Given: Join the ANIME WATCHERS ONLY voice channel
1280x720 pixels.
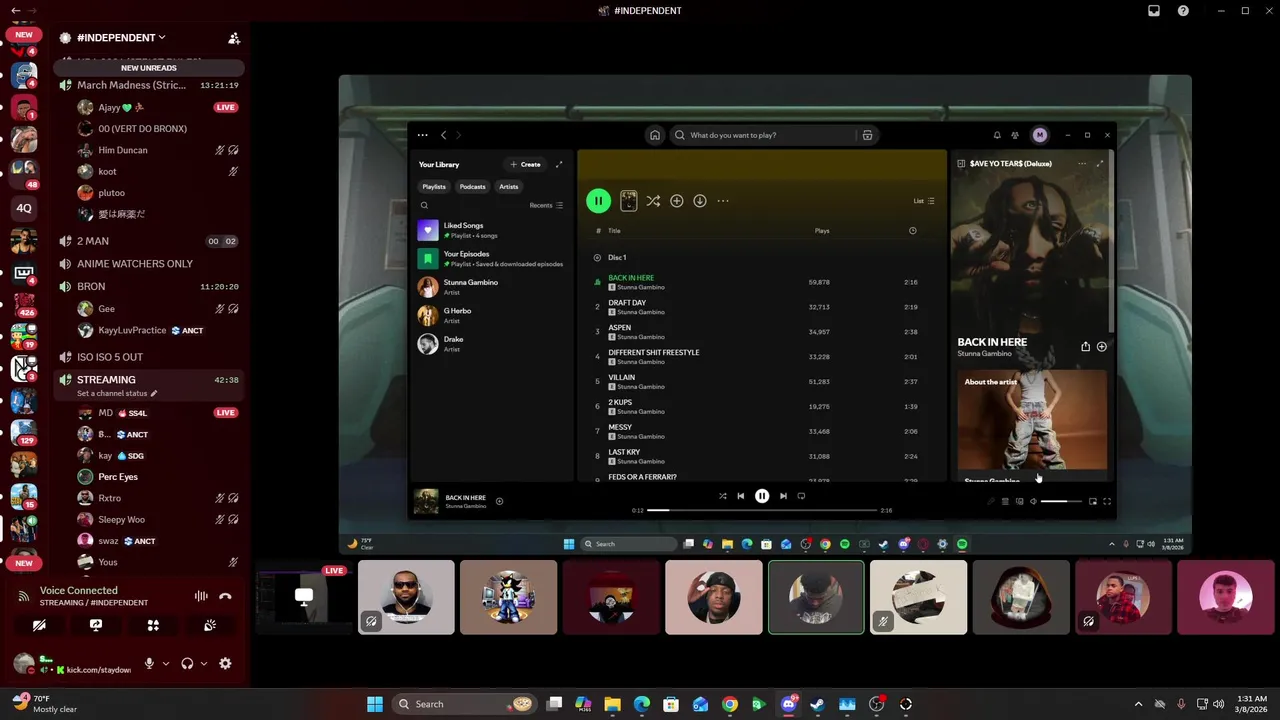Looking at the screenshot, I should (150, 264).
